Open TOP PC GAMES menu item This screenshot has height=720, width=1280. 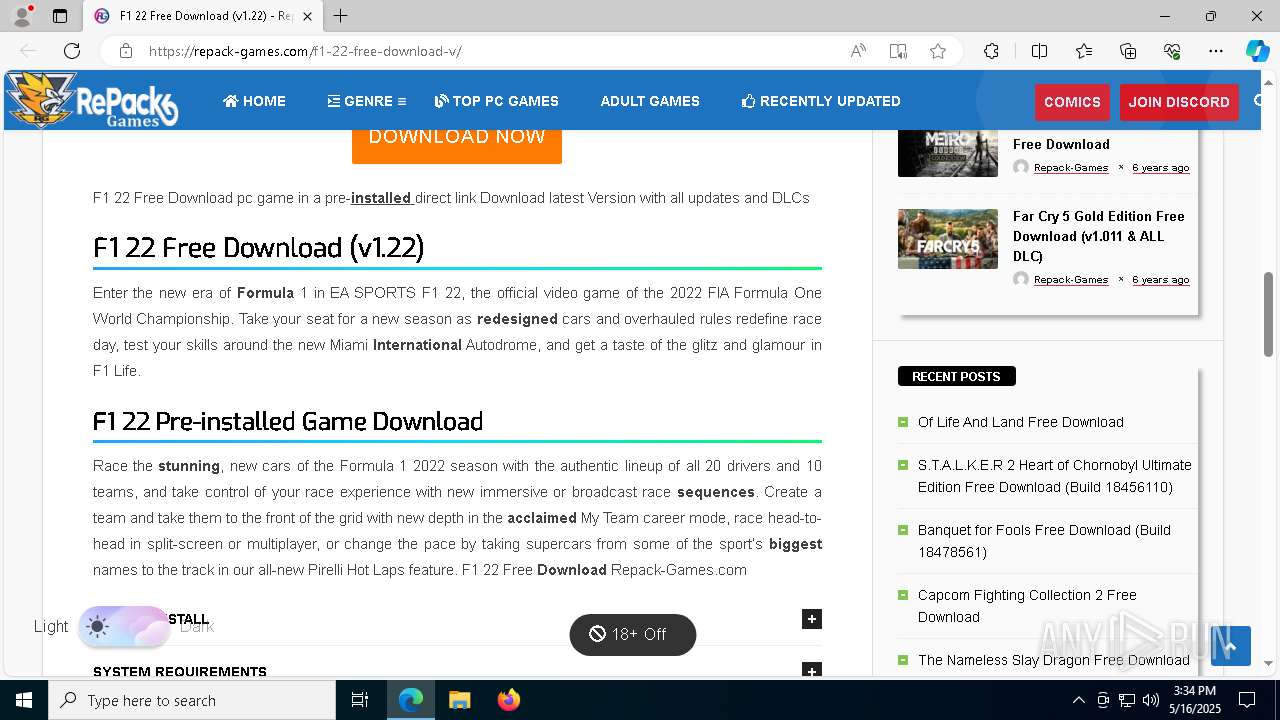pyautogui.click(x=496, y=101)
